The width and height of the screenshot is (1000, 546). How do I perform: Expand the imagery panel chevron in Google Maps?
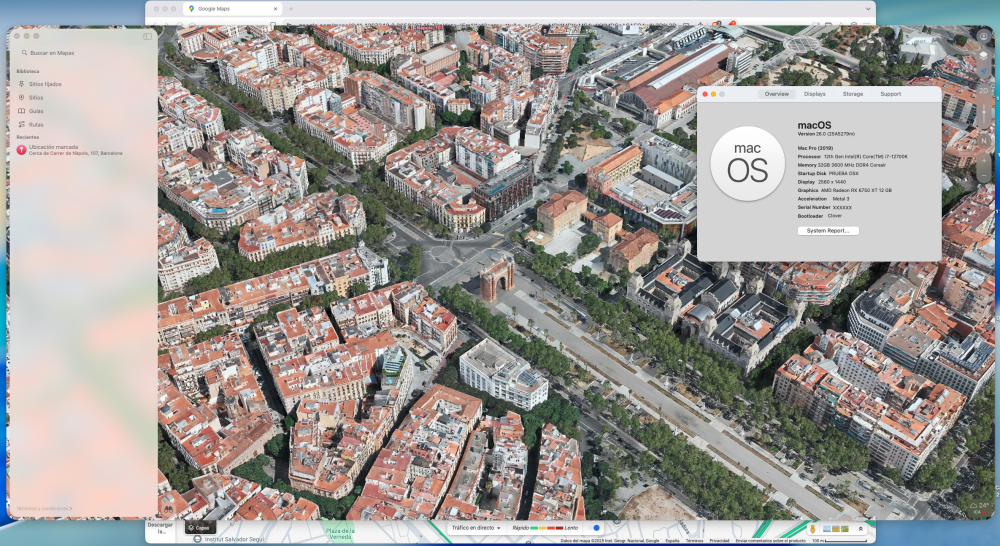tap(860, 529)
